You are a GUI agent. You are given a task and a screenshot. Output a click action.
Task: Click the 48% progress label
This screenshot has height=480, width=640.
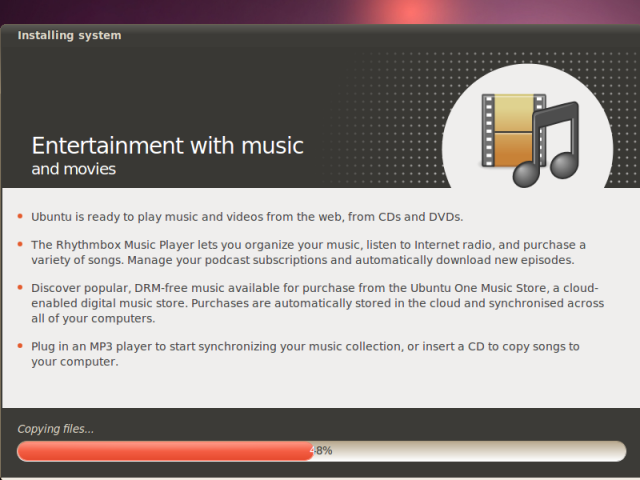point(321,451)
